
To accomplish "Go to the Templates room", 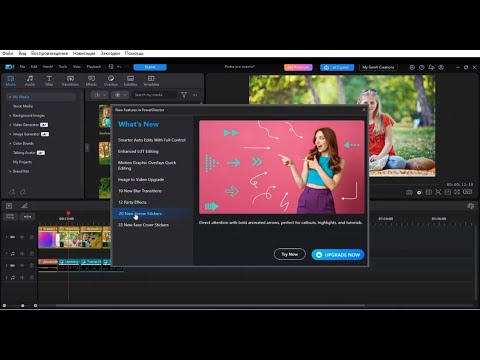I will coord(151,81).
